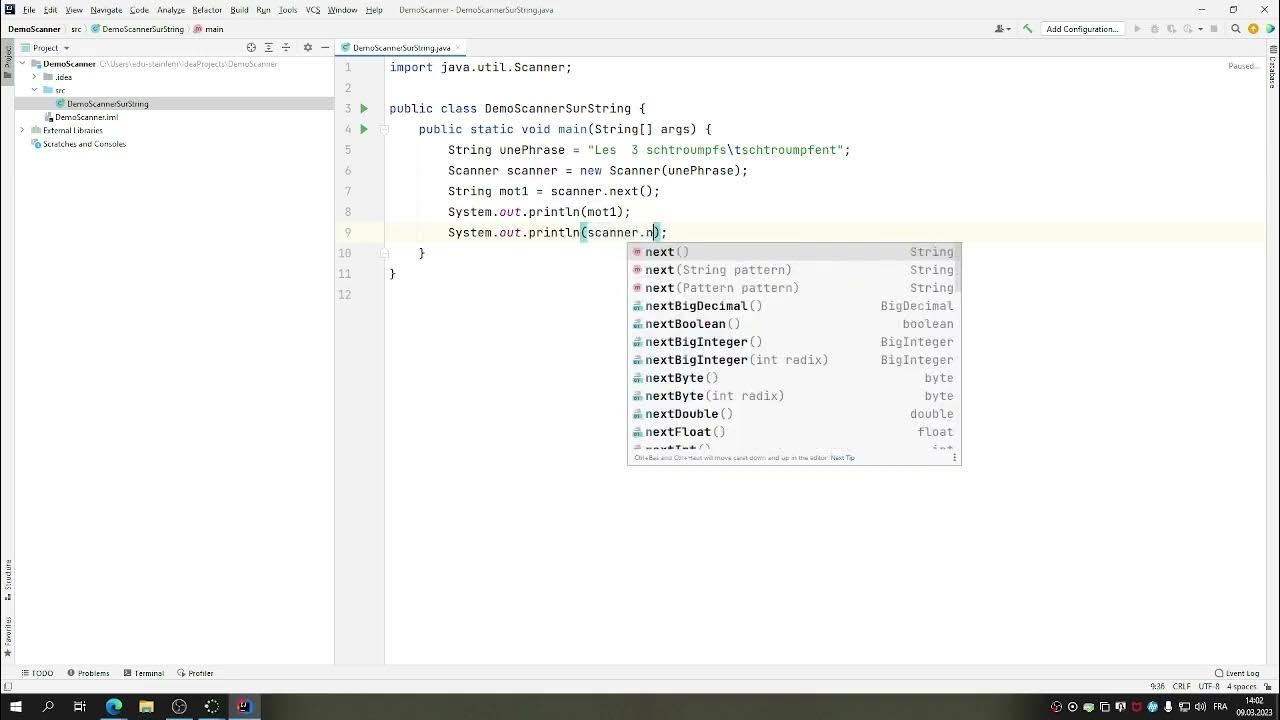
Task: Open the run options dropdown arrow
Action: (1200, 29)
